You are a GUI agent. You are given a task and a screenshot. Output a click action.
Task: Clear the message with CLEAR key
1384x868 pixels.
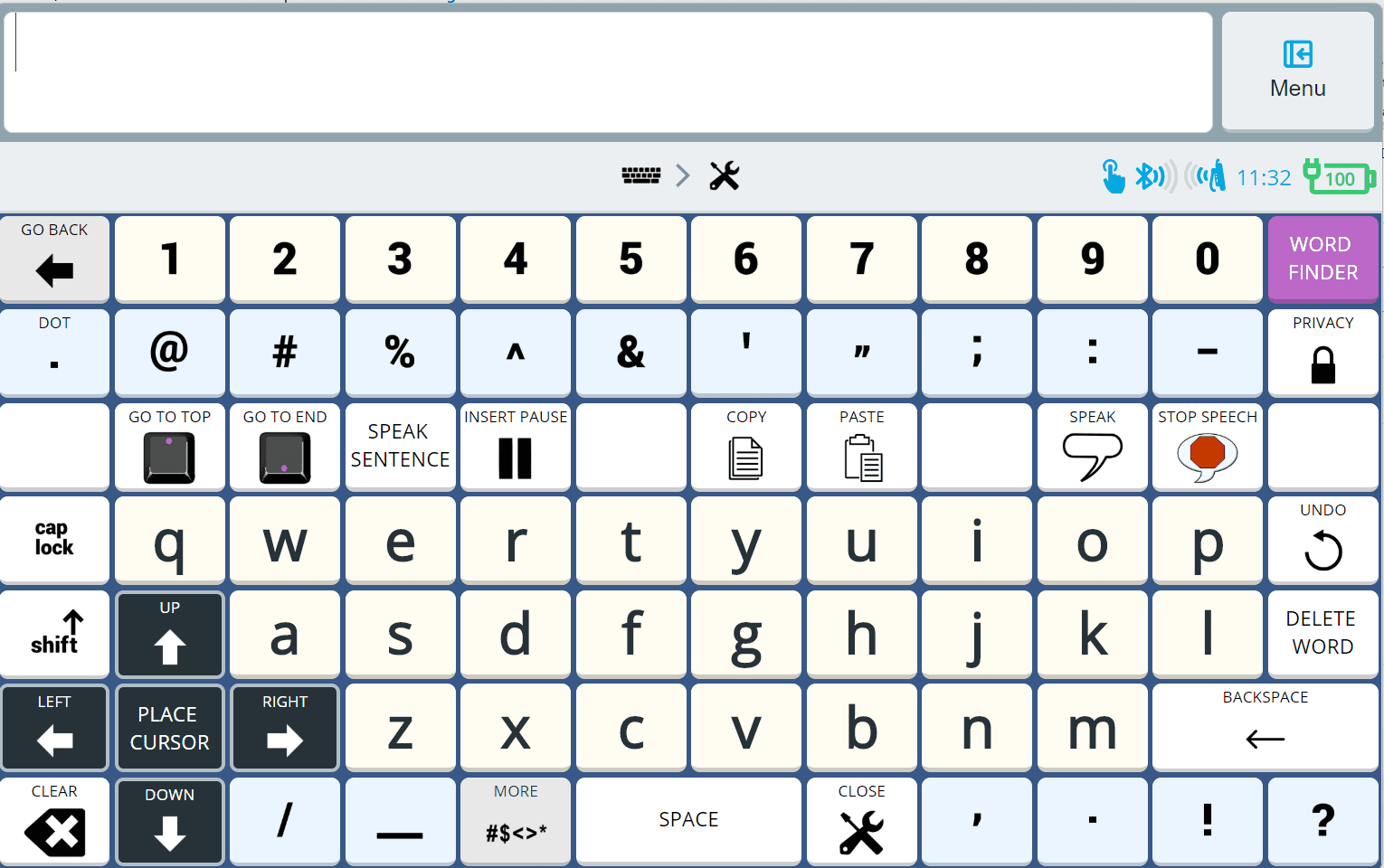(54, 821)
